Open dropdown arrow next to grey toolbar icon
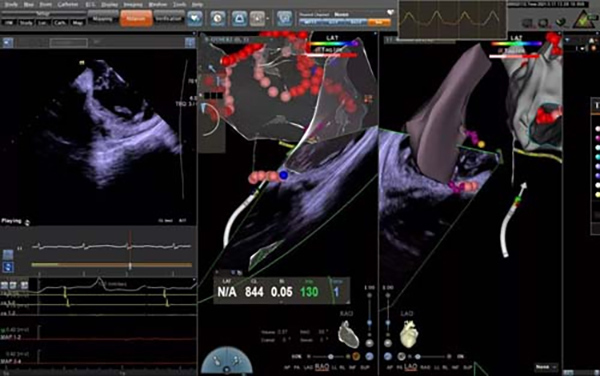This screenshot has height=376, width=600. click(x=267, y=19)
